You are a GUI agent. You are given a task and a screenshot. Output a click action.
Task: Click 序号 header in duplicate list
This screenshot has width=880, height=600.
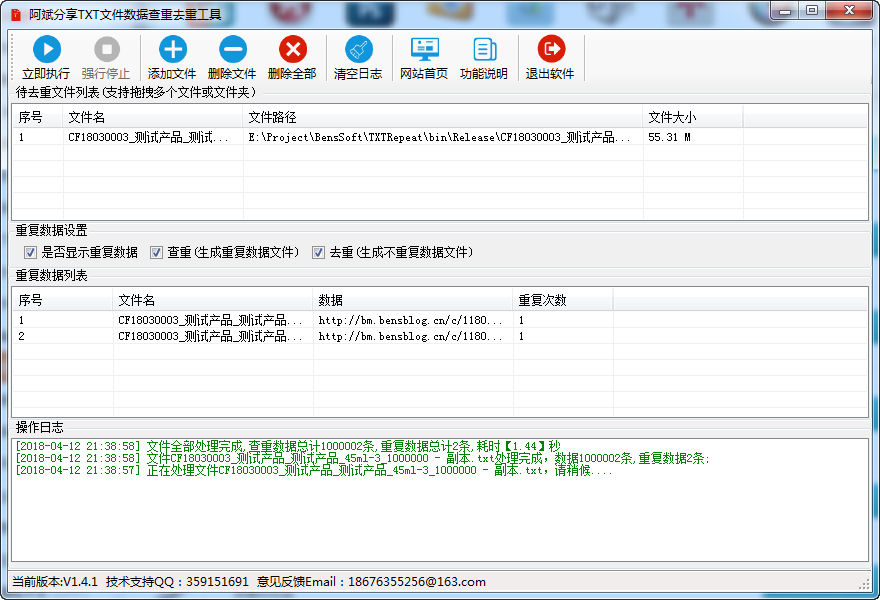[63, 300]
